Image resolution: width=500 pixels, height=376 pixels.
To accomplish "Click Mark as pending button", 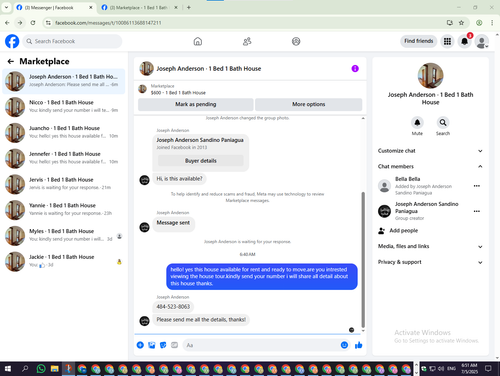I will pos(196,104).
